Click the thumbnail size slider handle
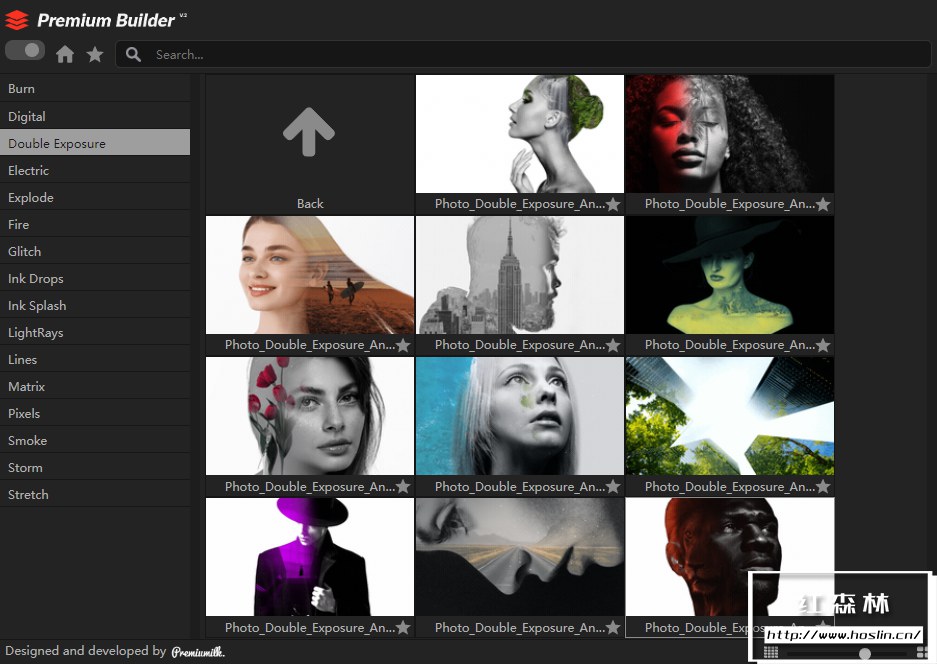 [x=865, y=654]
